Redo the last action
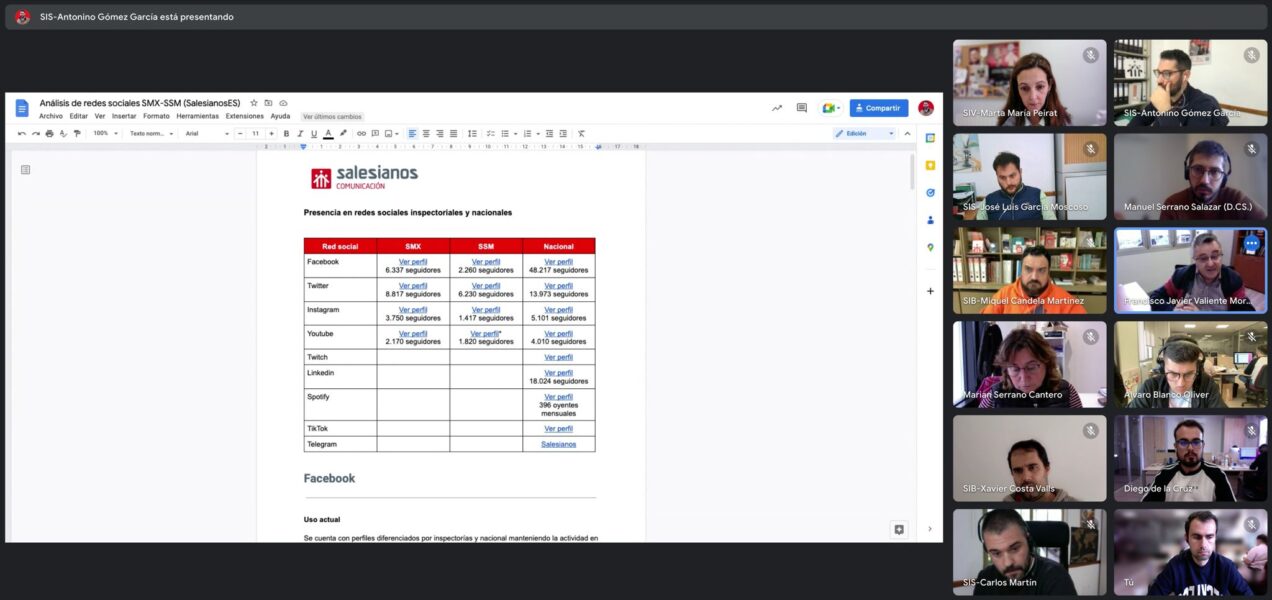The width and height of the screenshot is (1272, 600). (36, 133)
